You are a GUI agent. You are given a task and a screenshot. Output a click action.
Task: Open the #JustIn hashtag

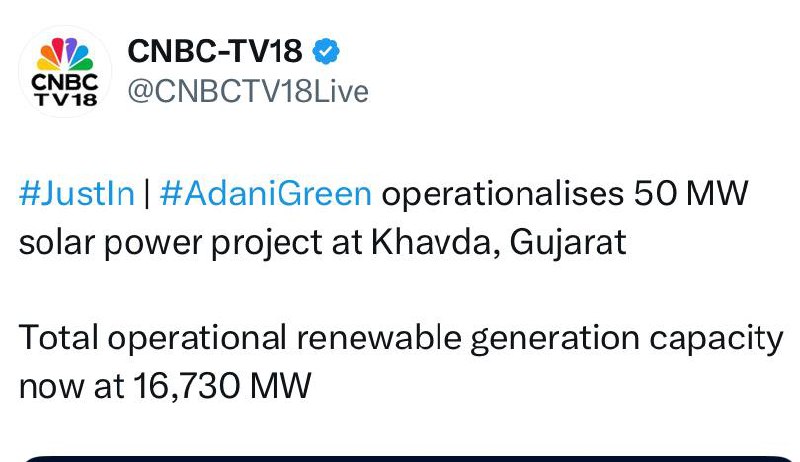pyautogui.click(x=76, y=194)
